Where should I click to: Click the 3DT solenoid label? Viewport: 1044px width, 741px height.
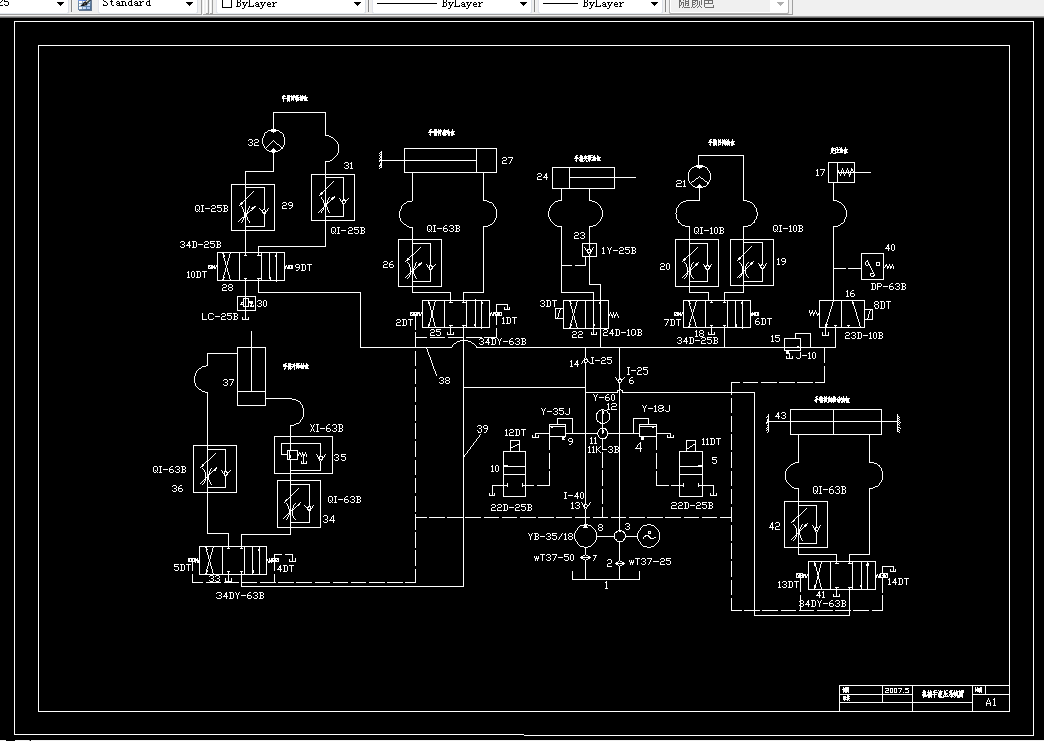[x=548, y=304]
